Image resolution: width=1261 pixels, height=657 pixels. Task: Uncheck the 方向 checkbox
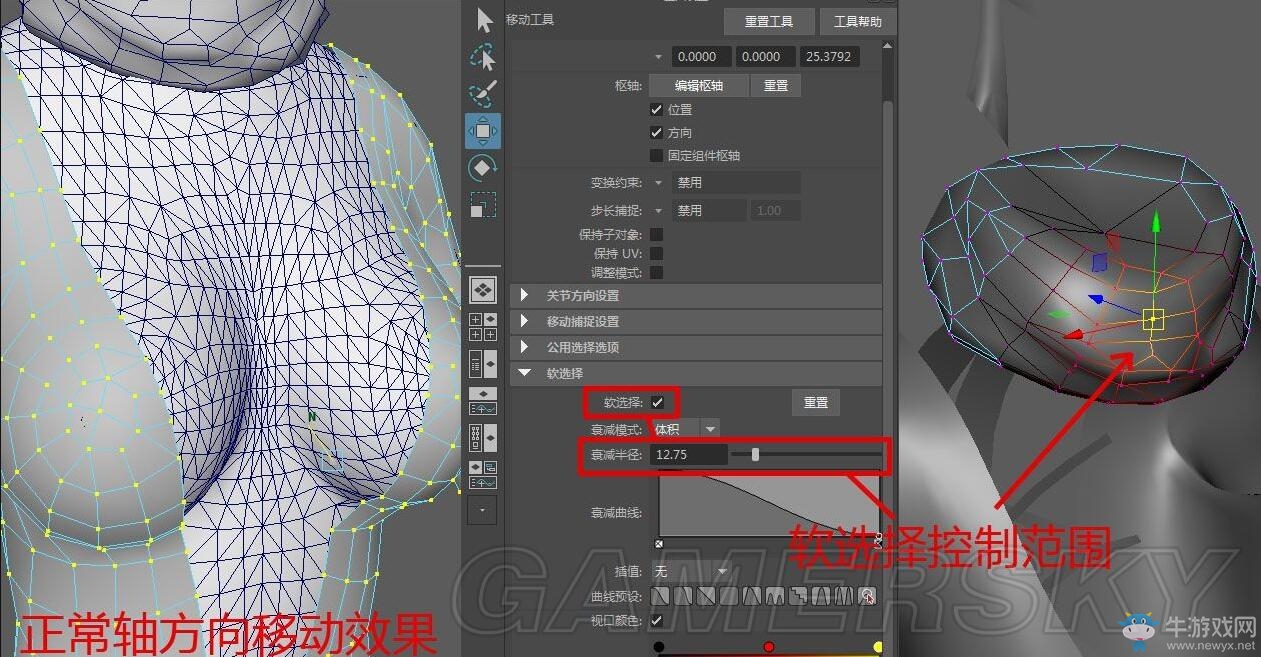(x=656, y=132)
